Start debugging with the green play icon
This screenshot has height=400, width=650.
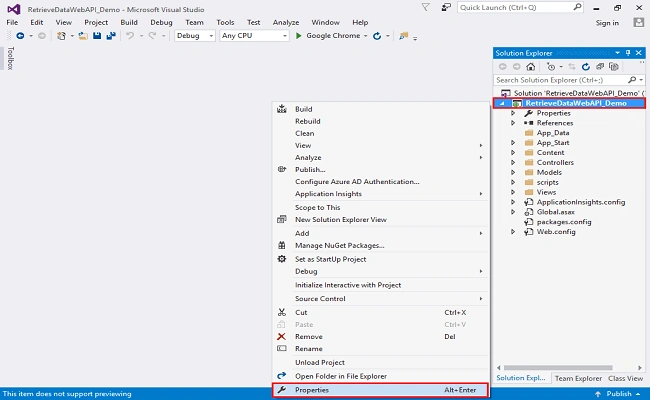pyautogui.click(x=298, y=36)
